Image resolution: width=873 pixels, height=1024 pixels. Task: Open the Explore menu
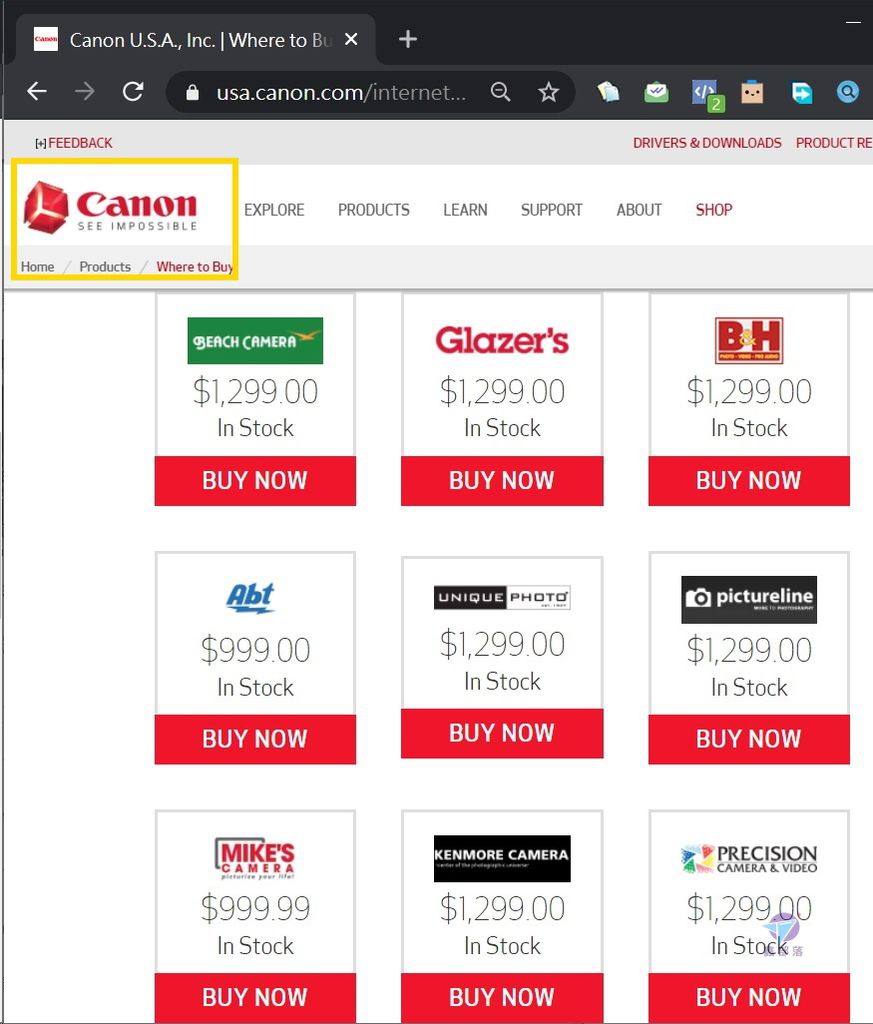pos(274,210)
